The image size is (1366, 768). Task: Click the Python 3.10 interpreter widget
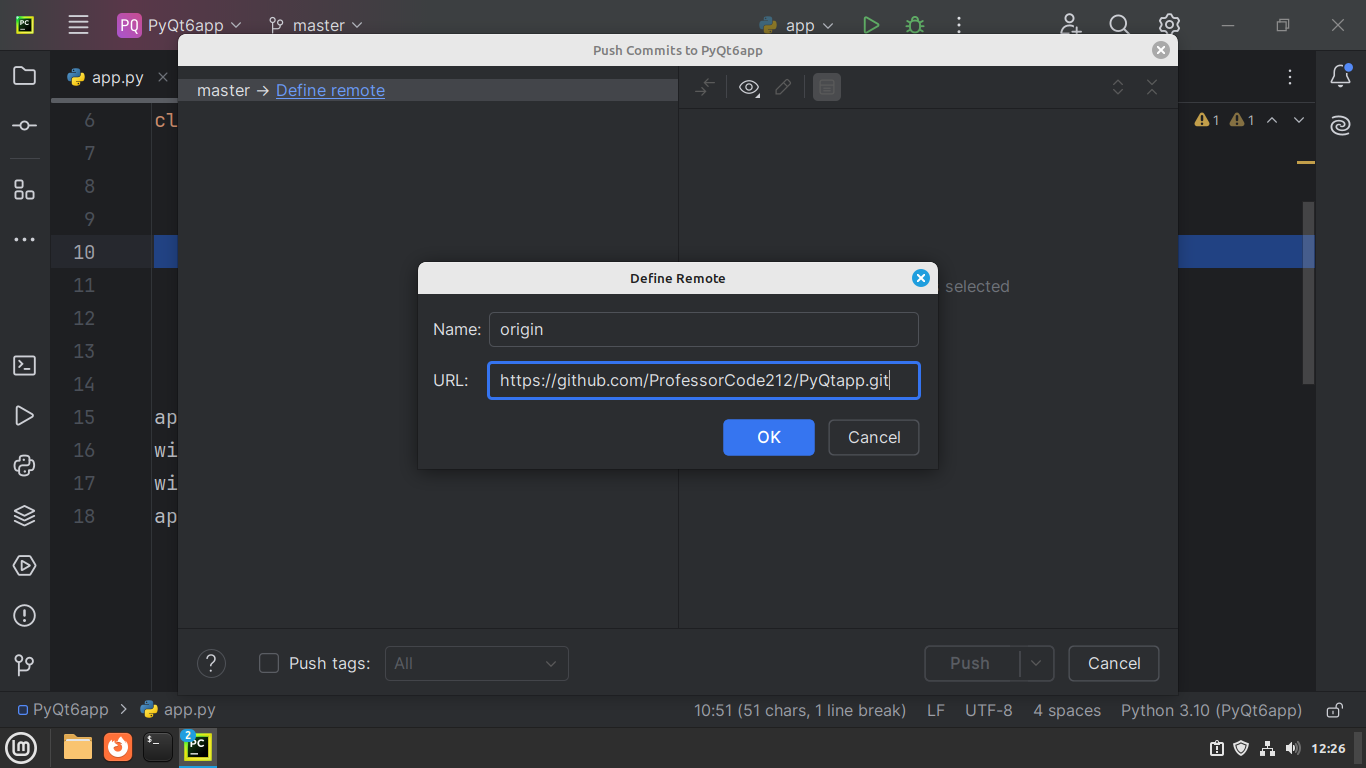1211,710
